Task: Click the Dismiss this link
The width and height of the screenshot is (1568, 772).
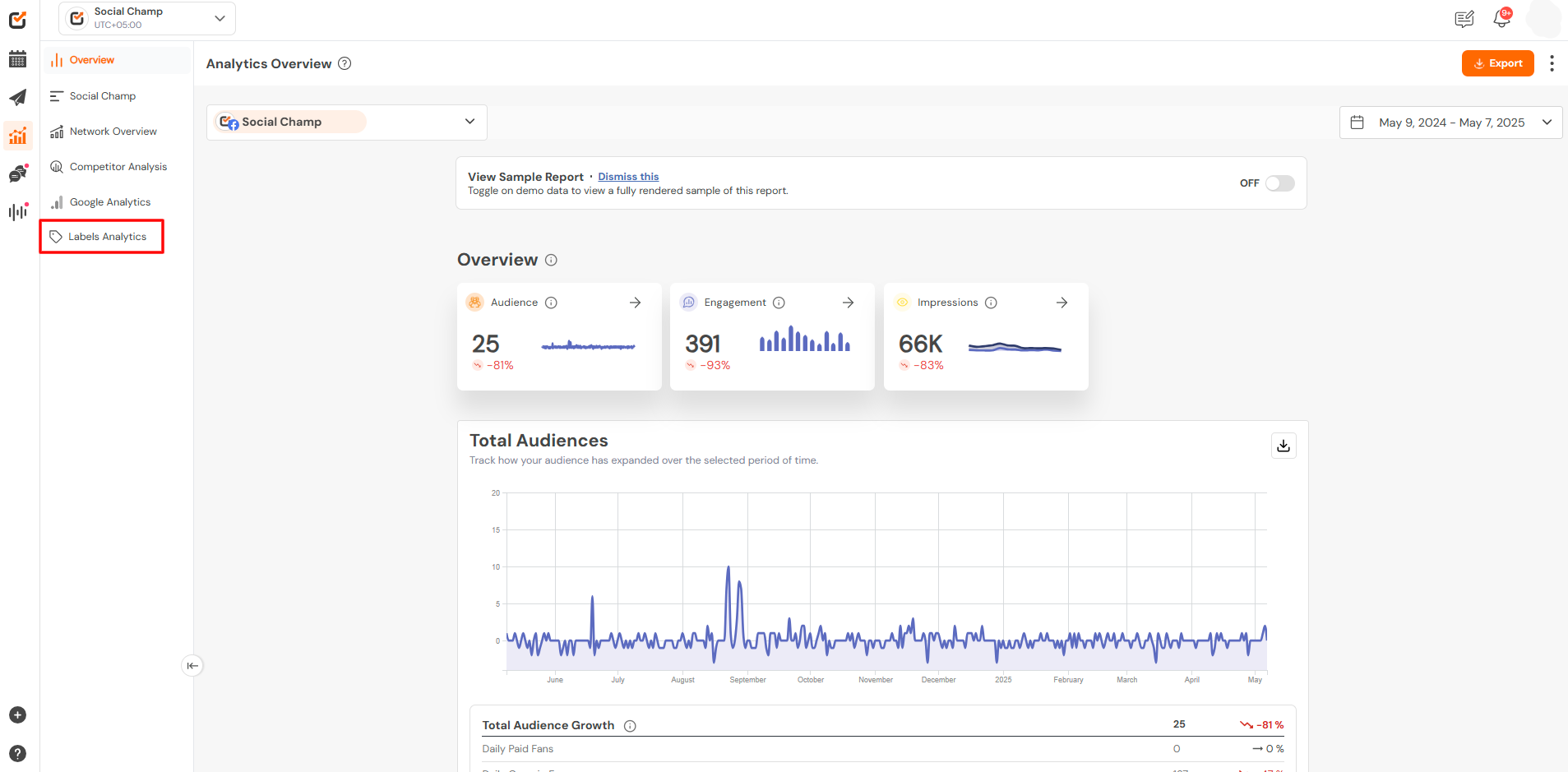Action: [x=628, y=177]
